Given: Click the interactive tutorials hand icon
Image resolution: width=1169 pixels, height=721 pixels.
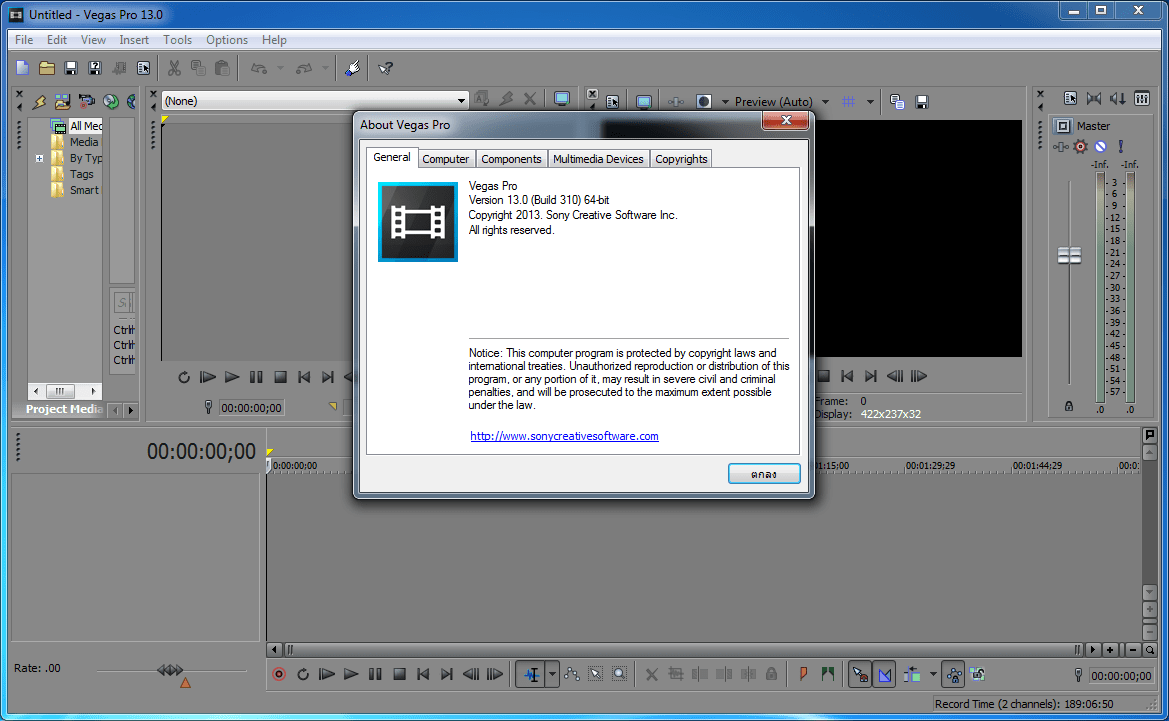Looking at the screenshot, I should pyautogui.click(x=353, y=68).
